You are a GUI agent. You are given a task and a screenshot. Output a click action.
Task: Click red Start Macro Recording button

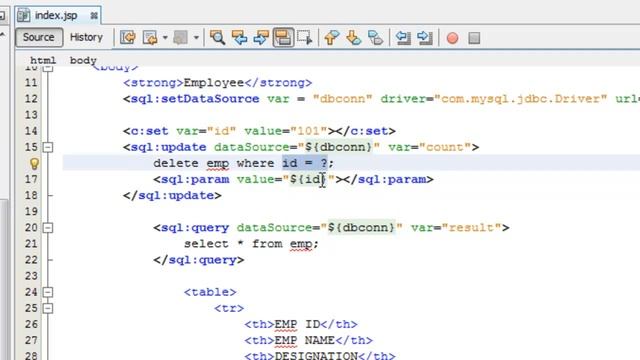[452, 38]
